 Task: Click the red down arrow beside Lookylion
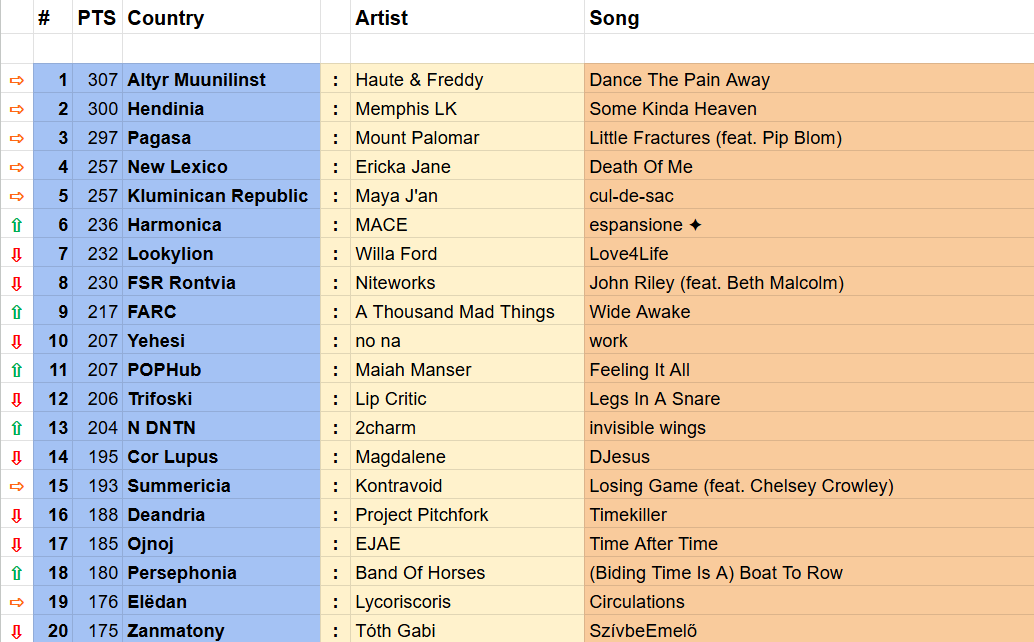pos(16,254)
